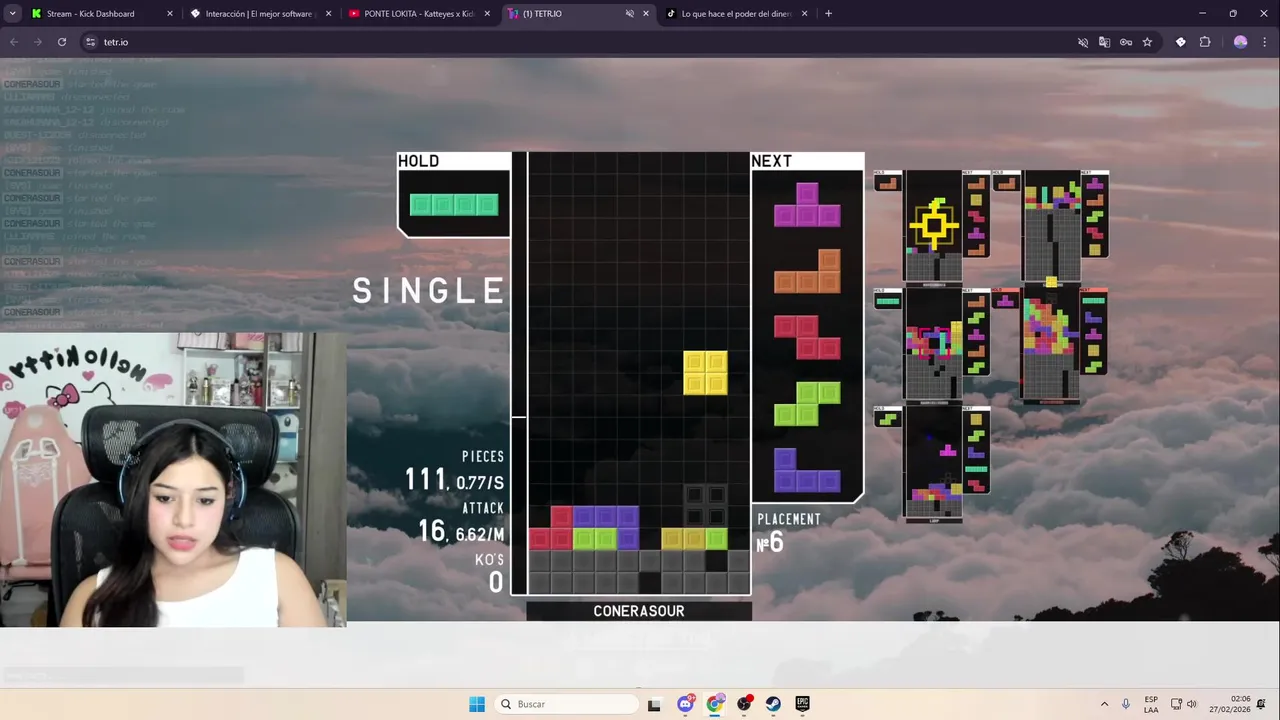Open the pinned tag-shaped extension icon
The image size is (1280, 720).
[x=1180, y=42]
